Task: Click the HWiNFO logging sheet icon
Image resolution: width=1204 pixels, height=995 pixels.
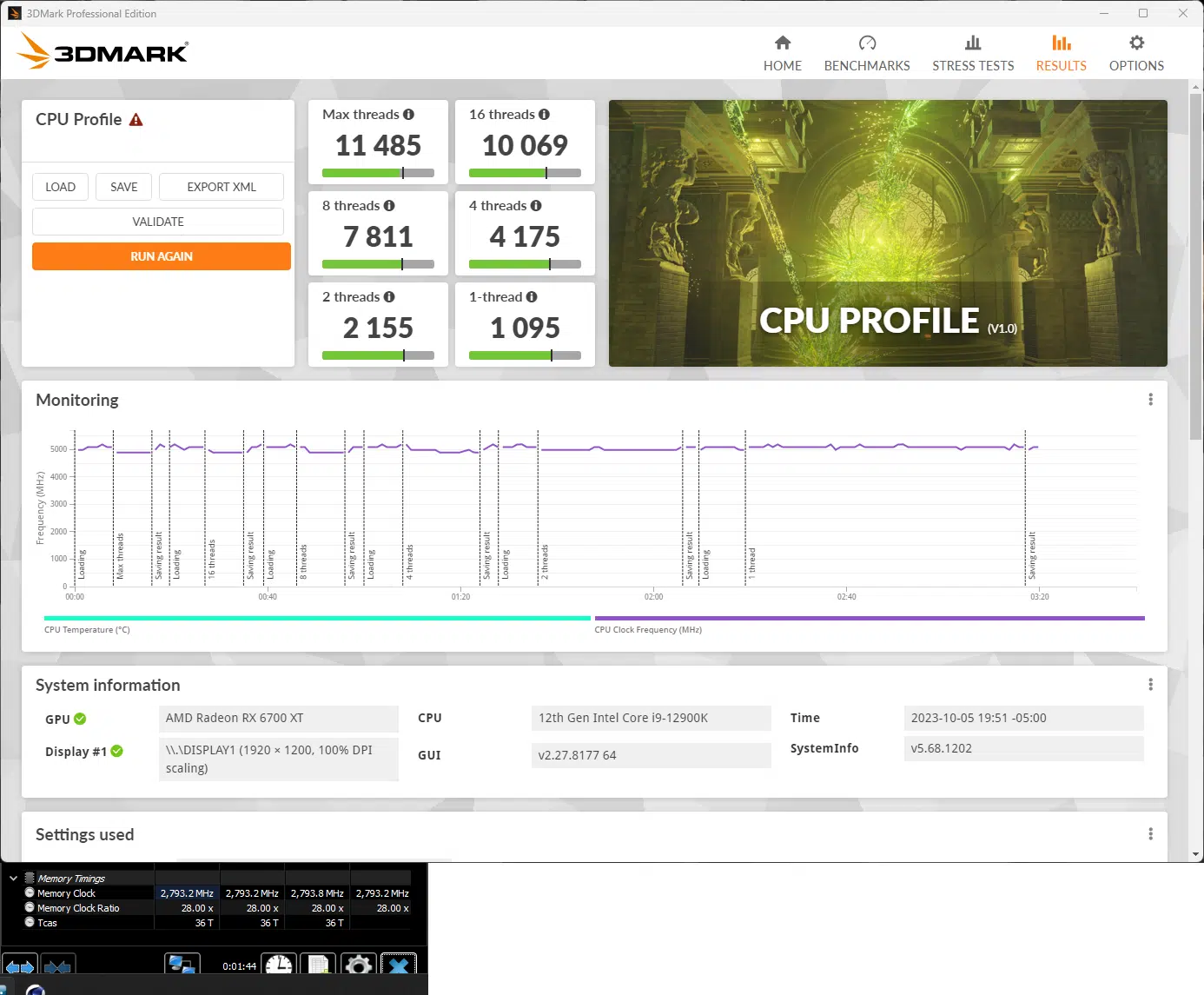Action: 319,965
